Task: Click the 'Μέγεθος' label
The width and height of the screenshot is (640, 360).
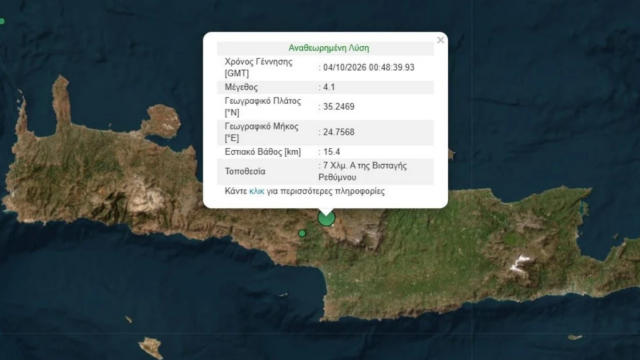Action: (x=241, y=87)
